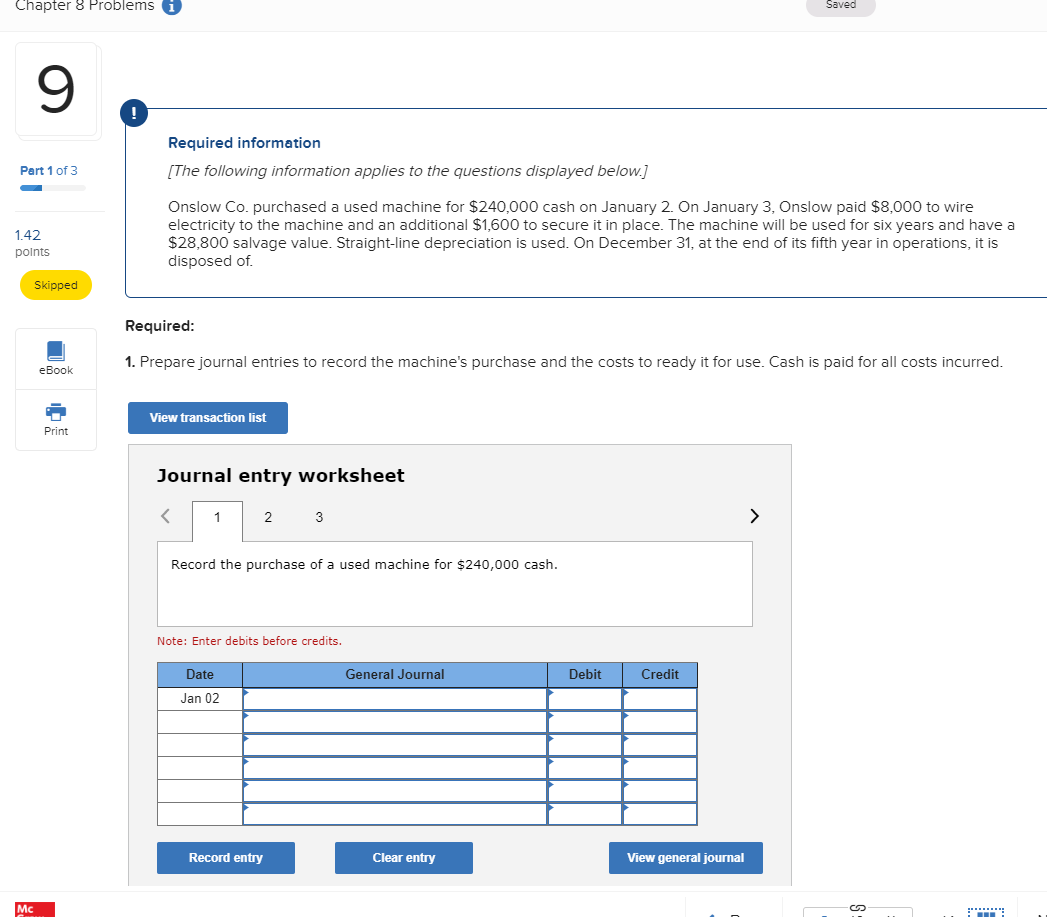Go to next journal entry arrow
Image resolution: width=1047 pixels, height=917 pixels.
coord(755,516)
